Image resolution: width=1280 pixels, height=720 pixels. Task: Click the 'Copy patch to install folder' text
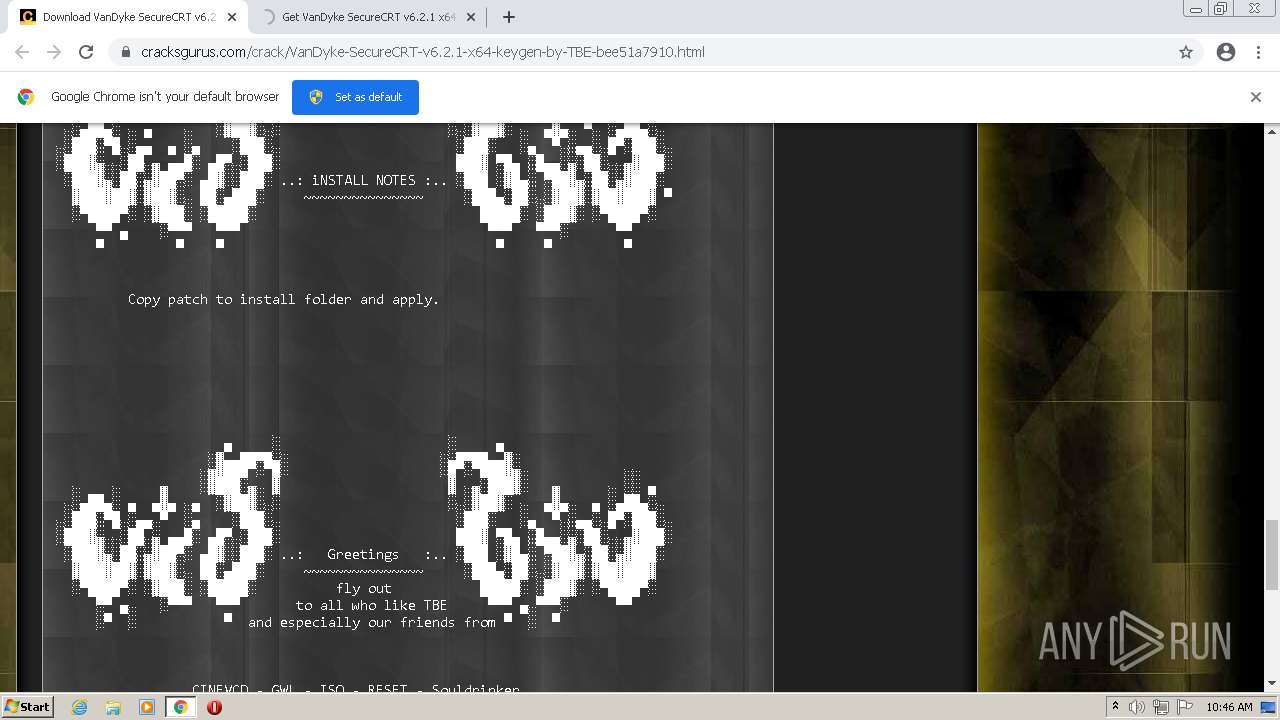coord(283,299)
